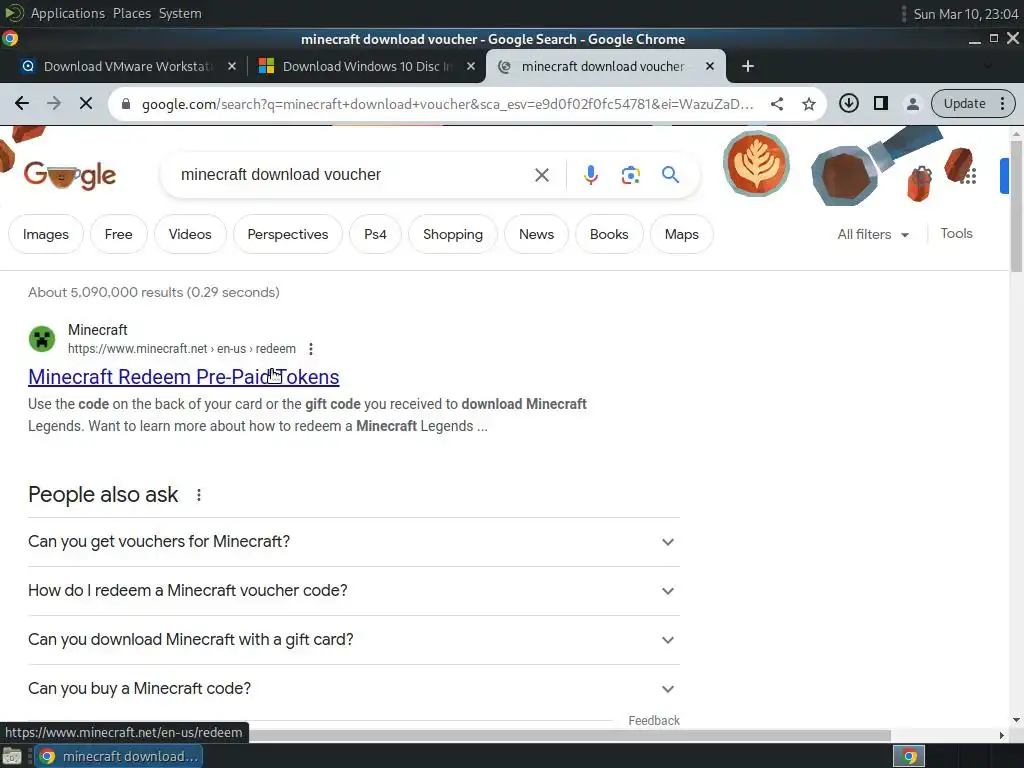Click the clock showing Sun Mar 10
This screenshot has height=768, width=1024.
pos(965,14)
